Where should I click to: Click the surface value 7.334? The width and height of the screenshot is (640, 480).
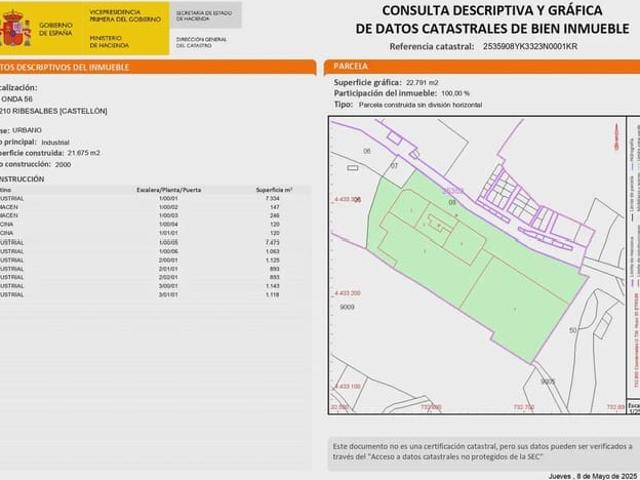click(x=272, y=198)
